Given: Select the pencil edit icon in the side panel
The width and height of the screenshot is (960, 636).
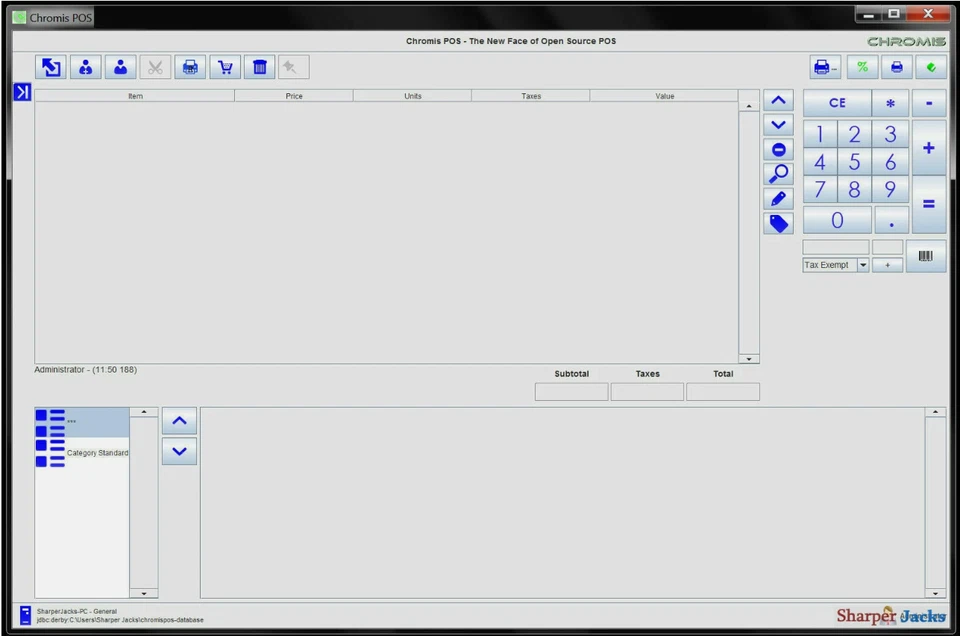Looking at the screenshot, I should [x=778, y=198].
